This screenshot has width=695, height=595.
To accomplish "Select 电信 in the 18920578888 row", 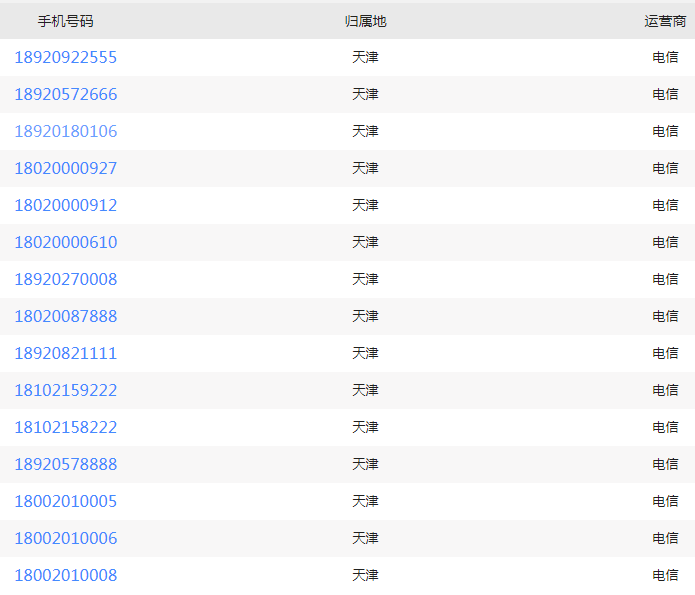I will tap(665, 465).
